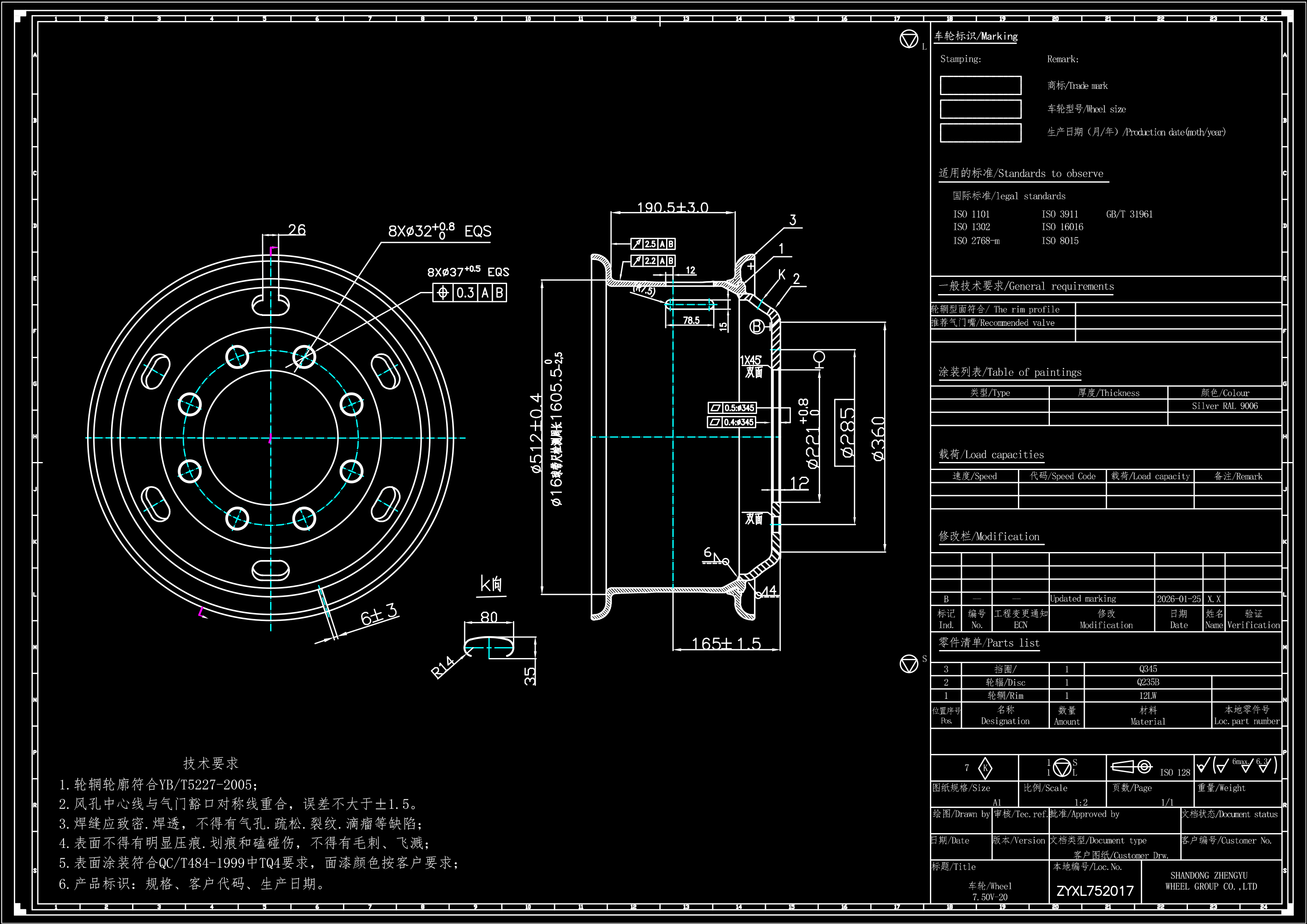Screen dimensions: 1307x924
Task: Click the 165±1.5 offset dimension
Action: coord(726,643)
